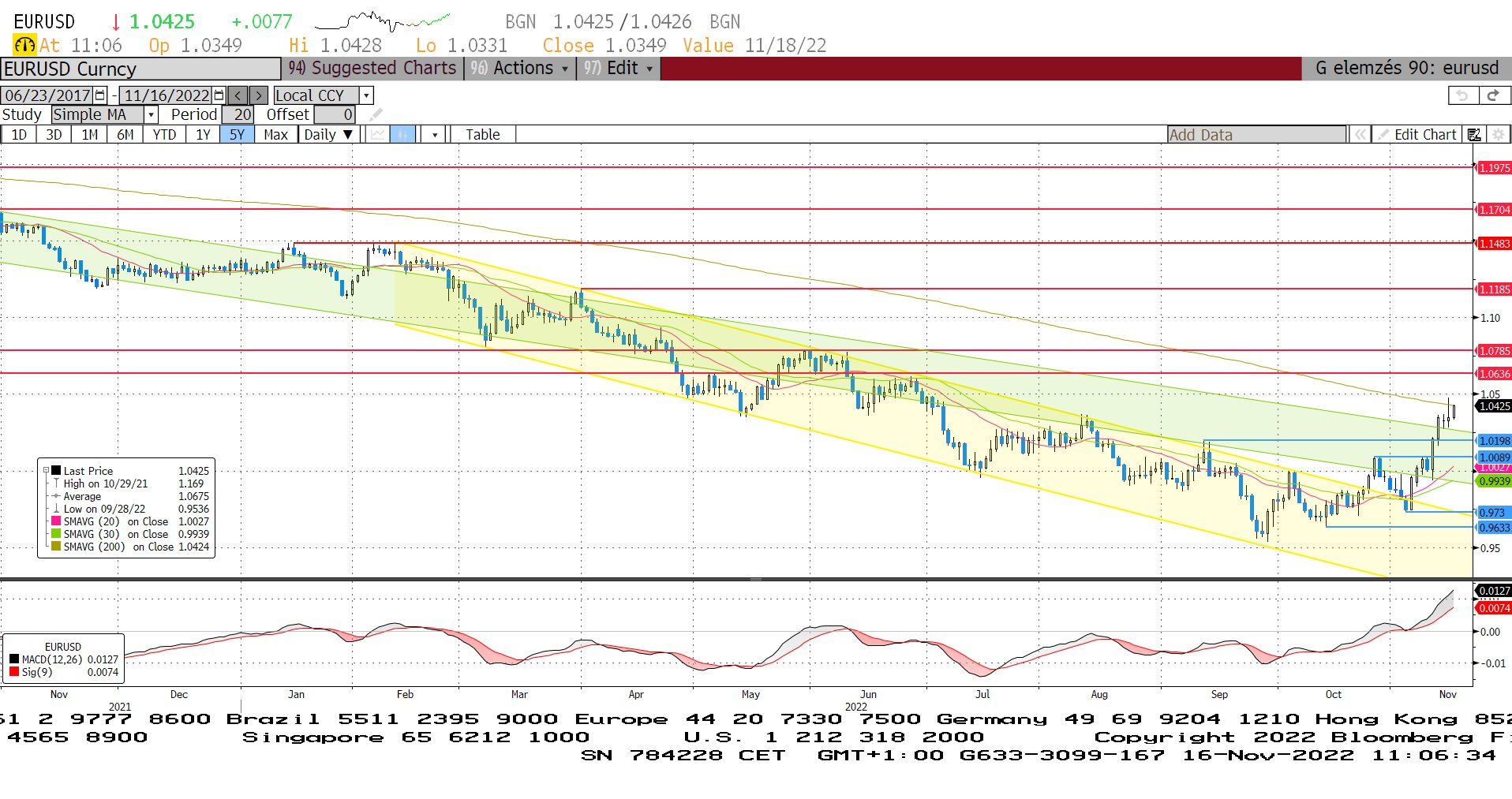Viewport: 1512px width, 799px height.
Task: Click the Low on 09/28/22 legend marker
Action: [x=56, y=509]
